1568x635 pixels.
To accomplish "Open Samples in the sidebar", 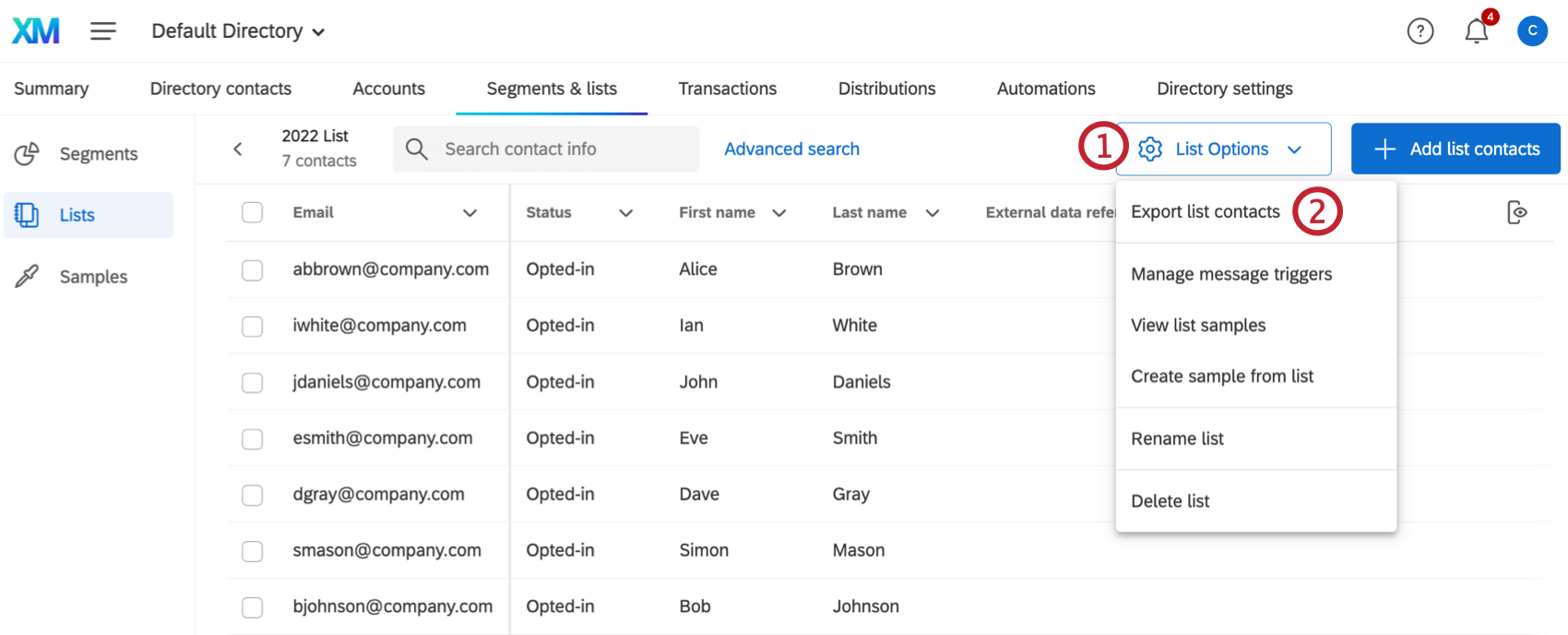I will [93, 277].
